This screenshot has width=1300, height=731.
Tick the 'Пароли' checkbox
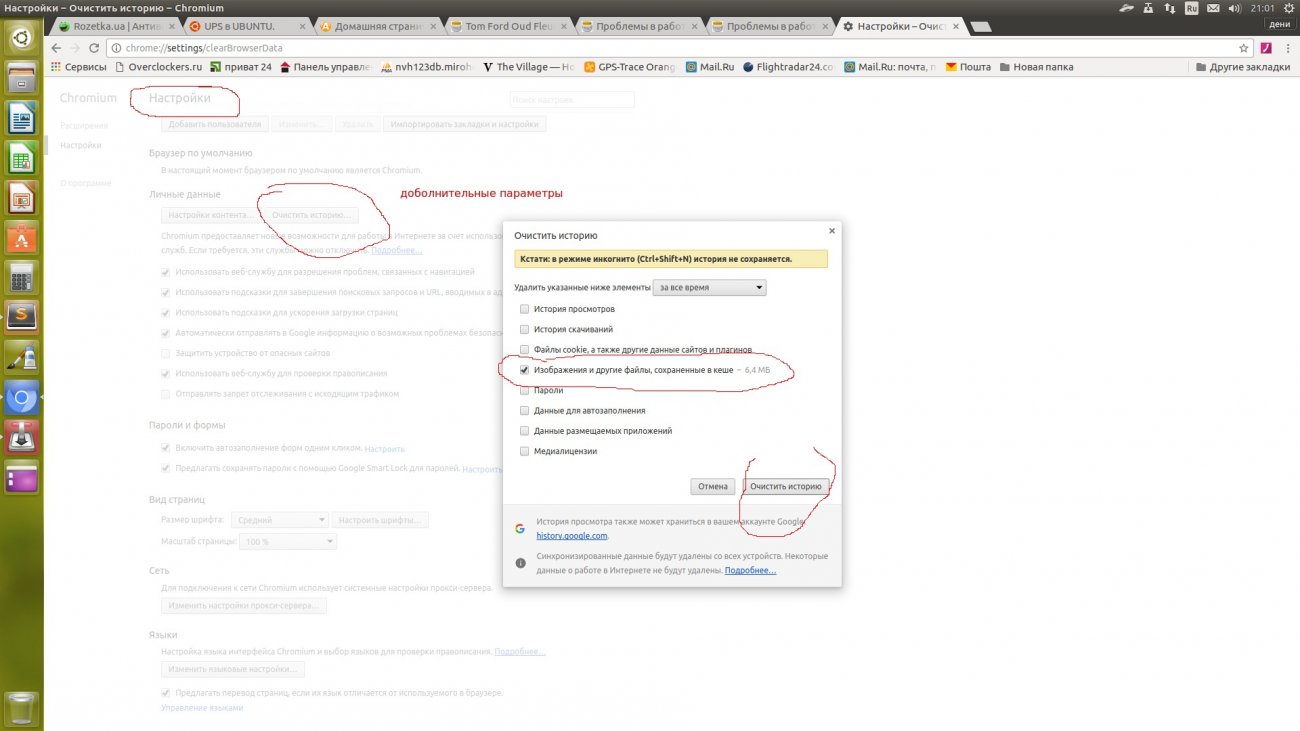525,390
